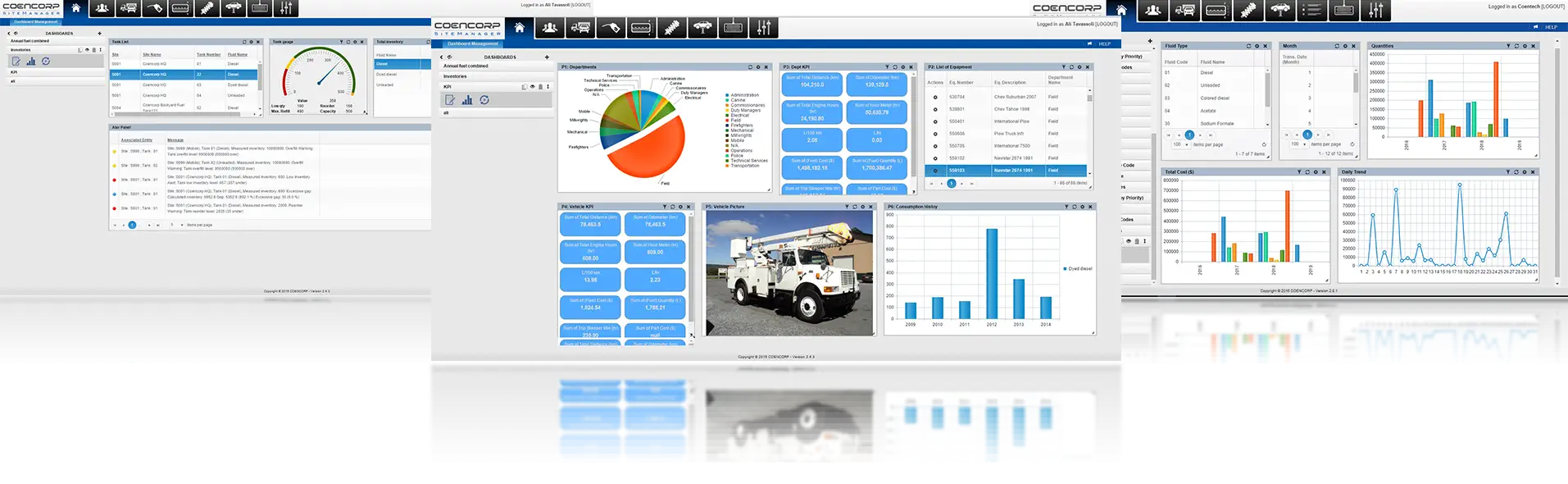Click the utility truck photo in Vehicle Picture
Screen dimensions: 1568x484
(x=789, y=274)
